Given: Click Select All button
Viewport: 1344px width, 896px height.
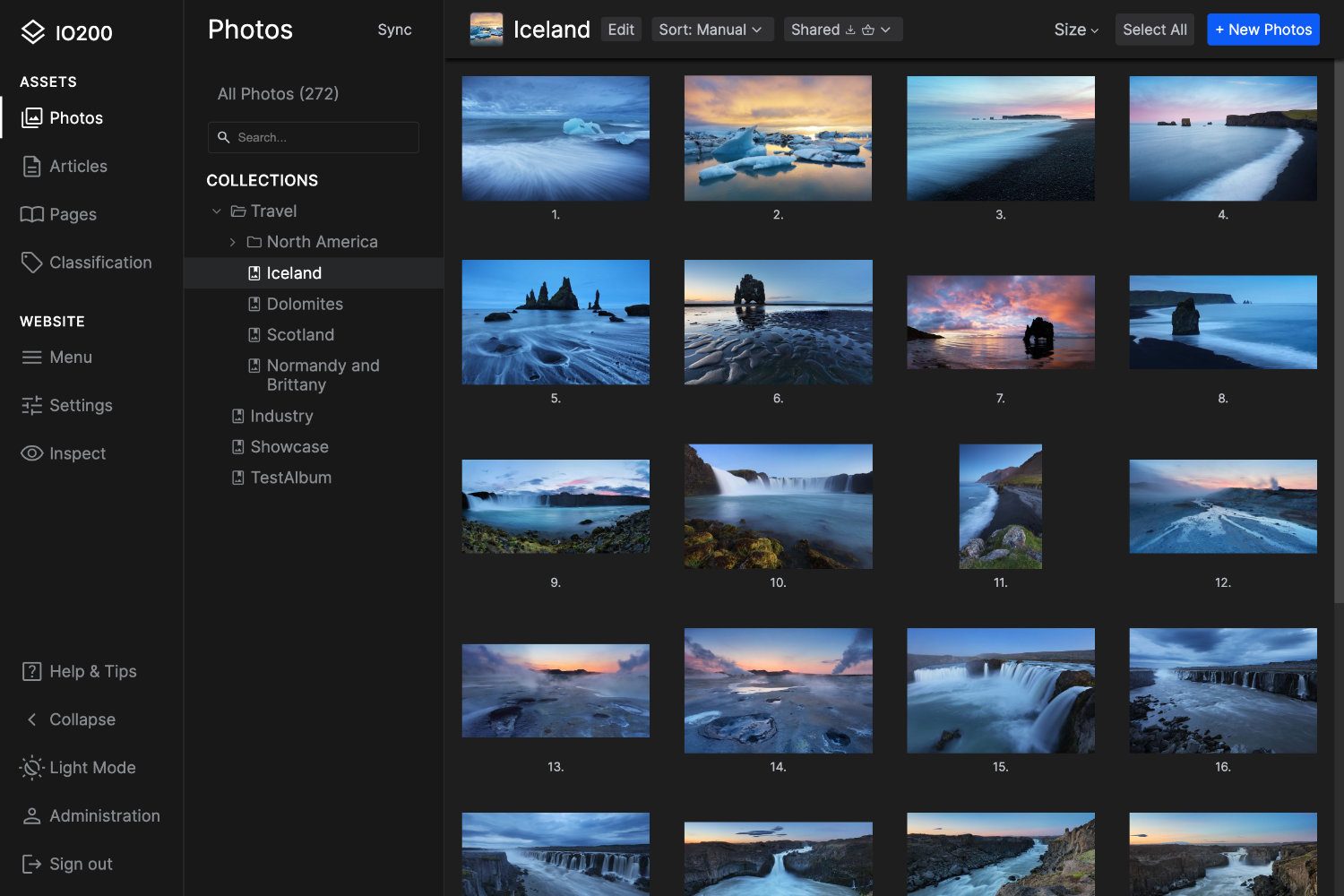Looking at the screenshot, I should tap(1155, 30).
